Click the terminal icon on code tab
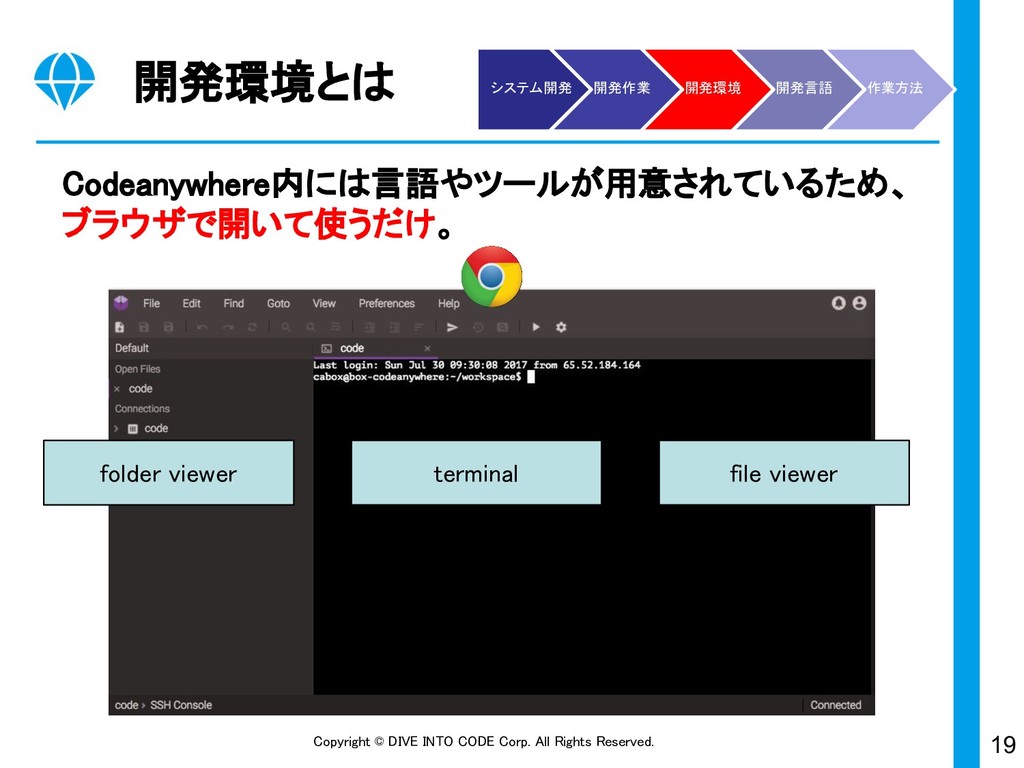The image size is (1024, 768). coord(327,349)
